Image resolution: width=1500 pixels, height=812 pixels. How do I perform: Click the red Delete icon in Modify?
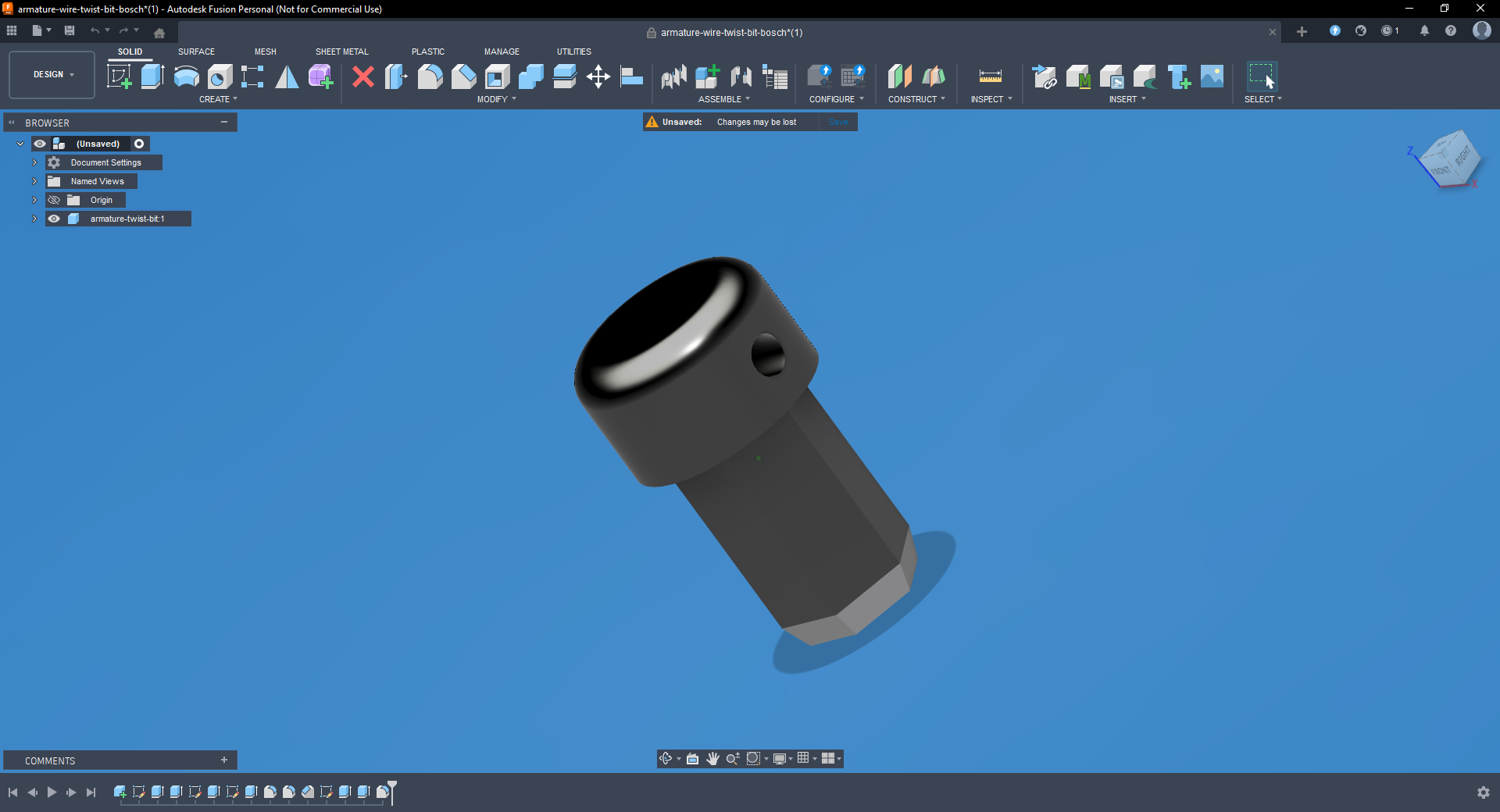362,77
